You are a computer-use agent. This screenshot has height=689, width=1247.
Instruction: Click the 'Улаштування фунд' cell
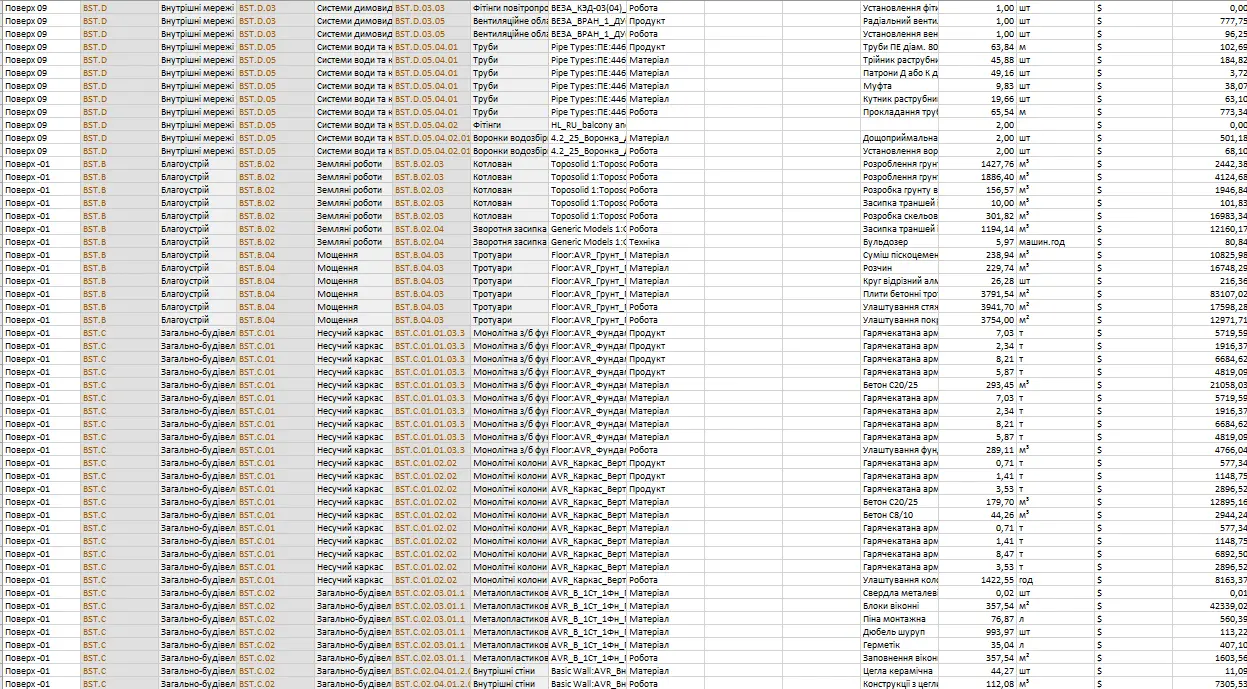pos(900,449)
